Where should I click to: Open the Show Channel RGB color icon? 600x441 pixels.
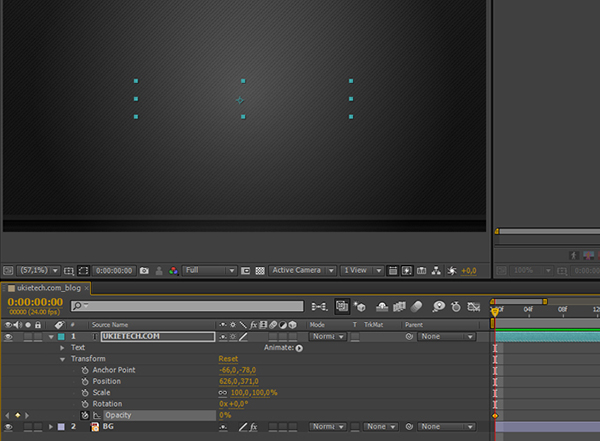(x=173, y=271)
